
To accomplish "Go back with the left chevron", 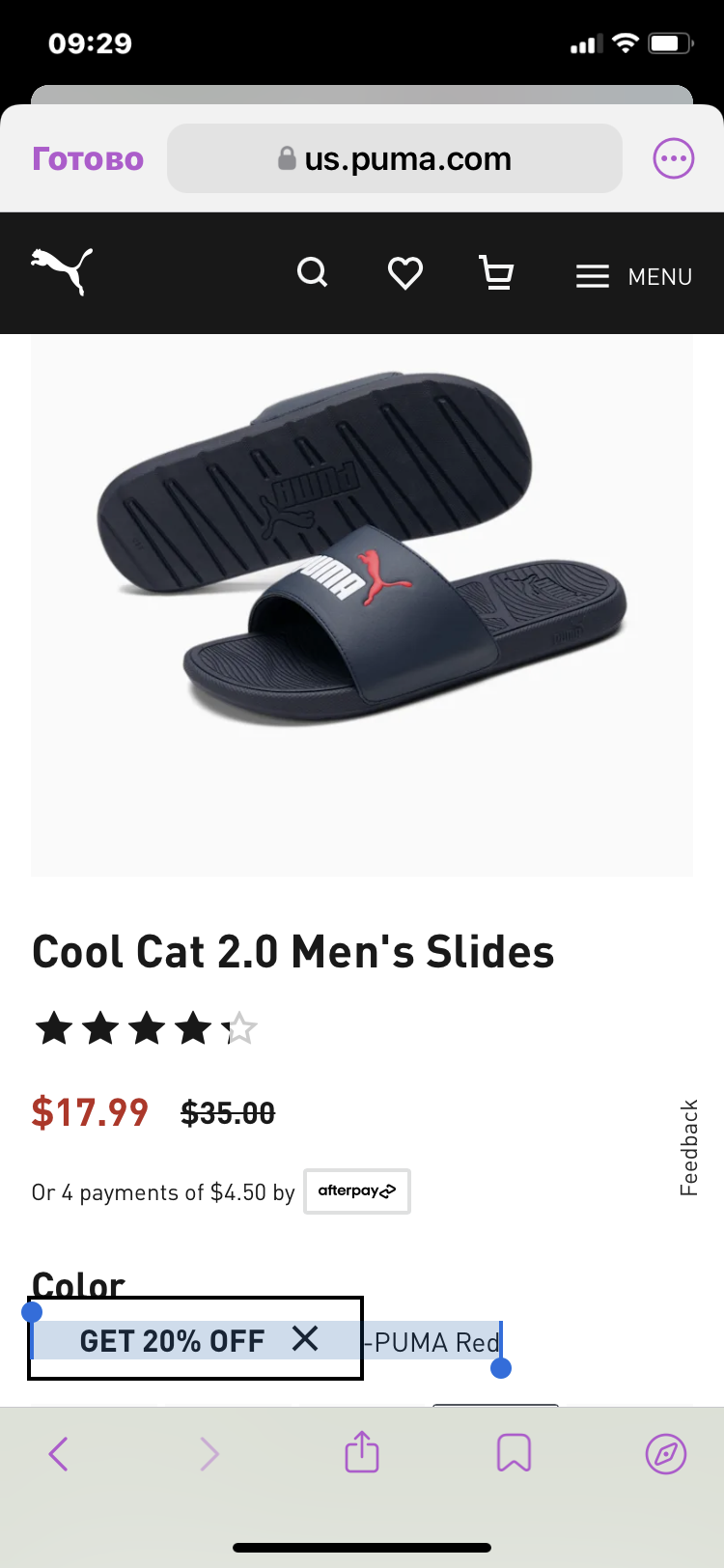I will [x=59, y=1453].
